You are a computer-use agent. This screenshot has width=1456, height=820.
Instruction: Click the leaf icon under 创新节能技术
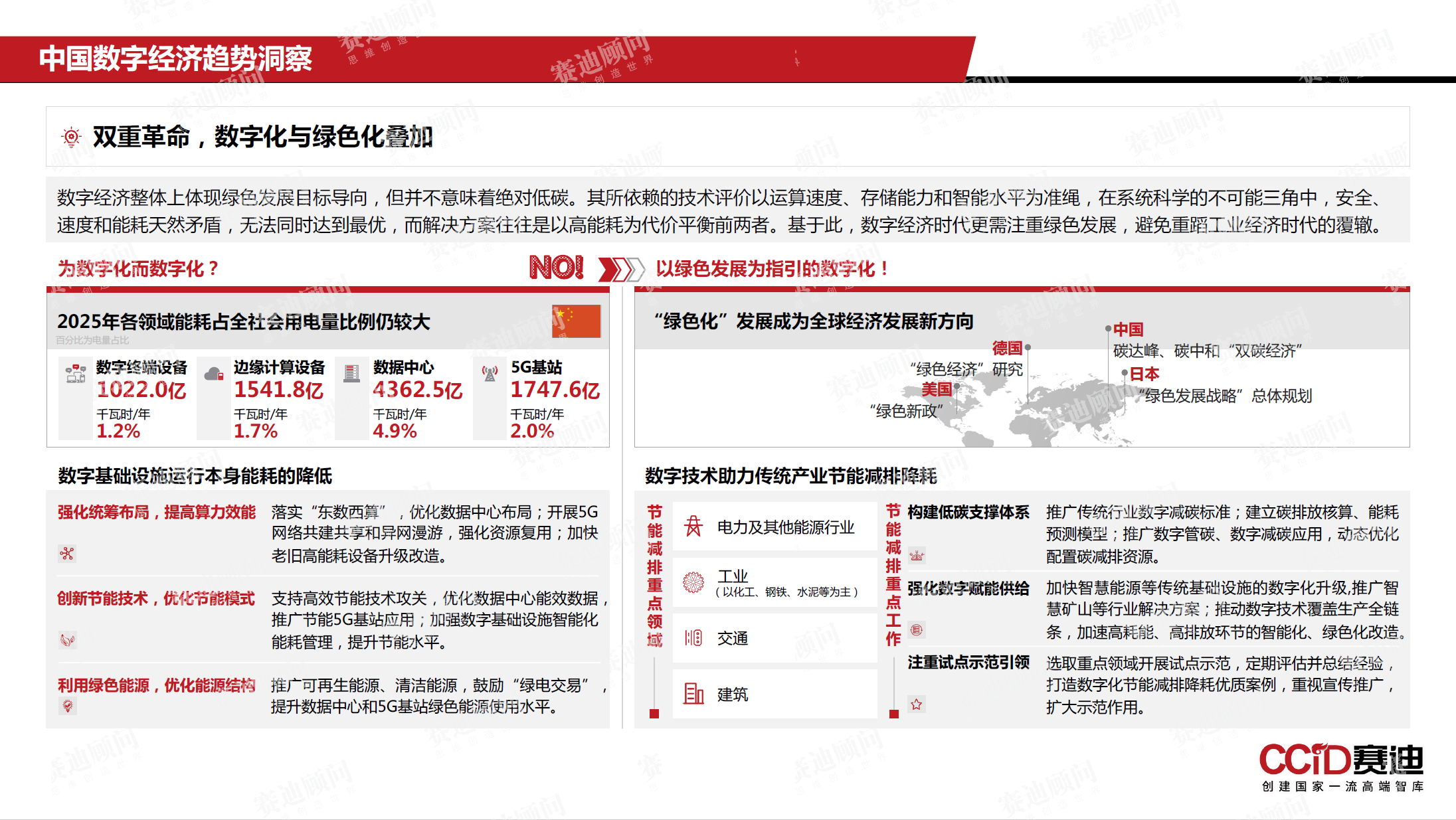67,640
